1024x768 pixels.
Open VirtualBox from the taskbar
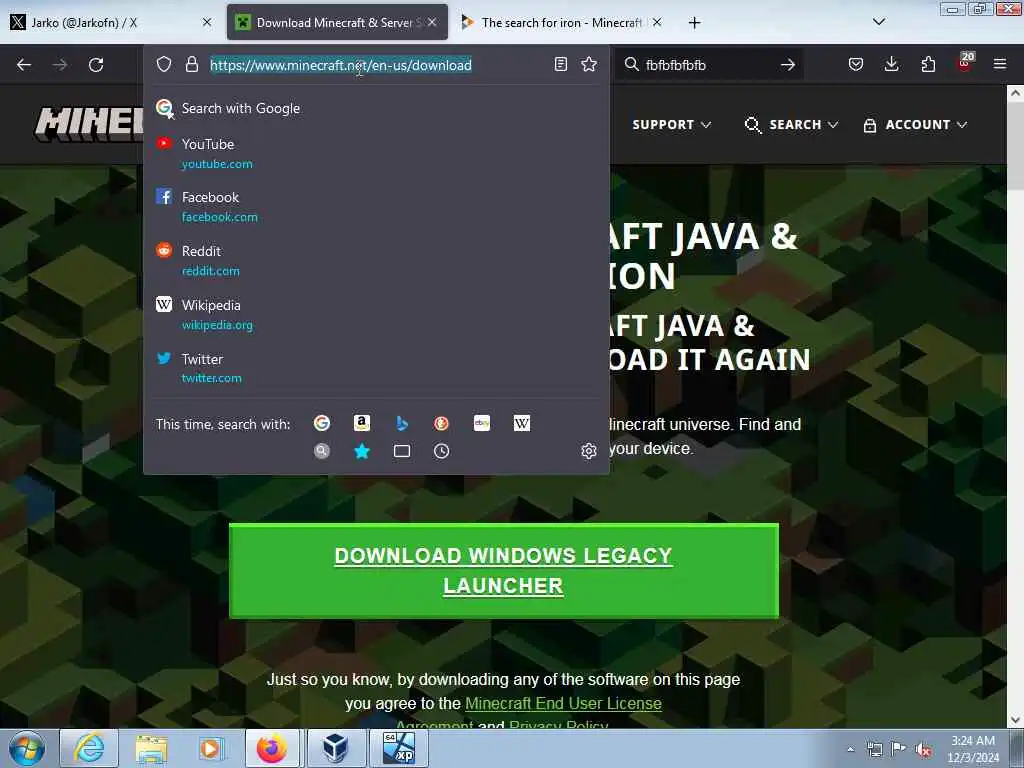(336, 748)
